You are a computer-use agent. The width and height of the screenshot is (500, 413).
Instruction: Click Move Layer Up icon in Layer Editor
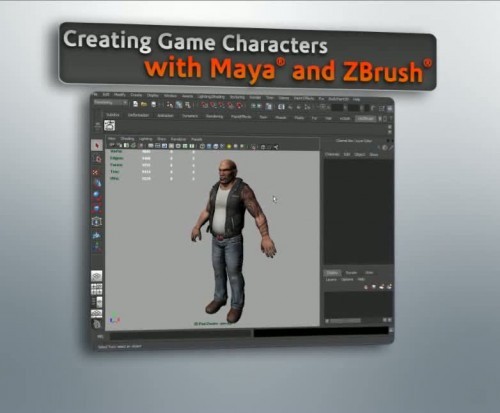[366, 286]
